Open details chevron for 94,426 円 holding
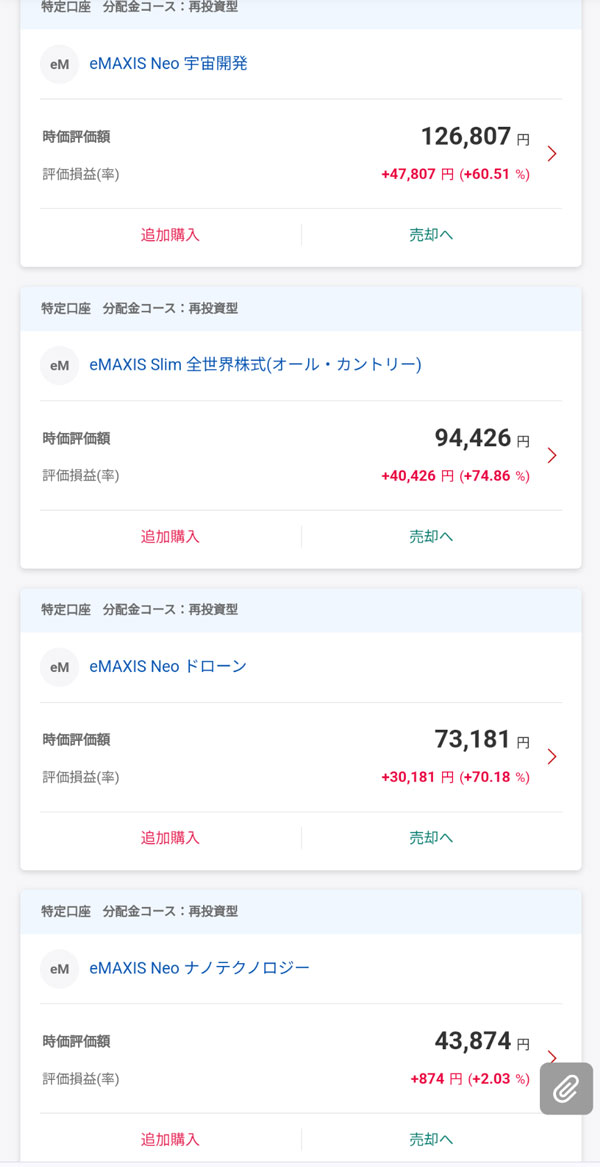The image size is (600, 1167). [552, 456]
